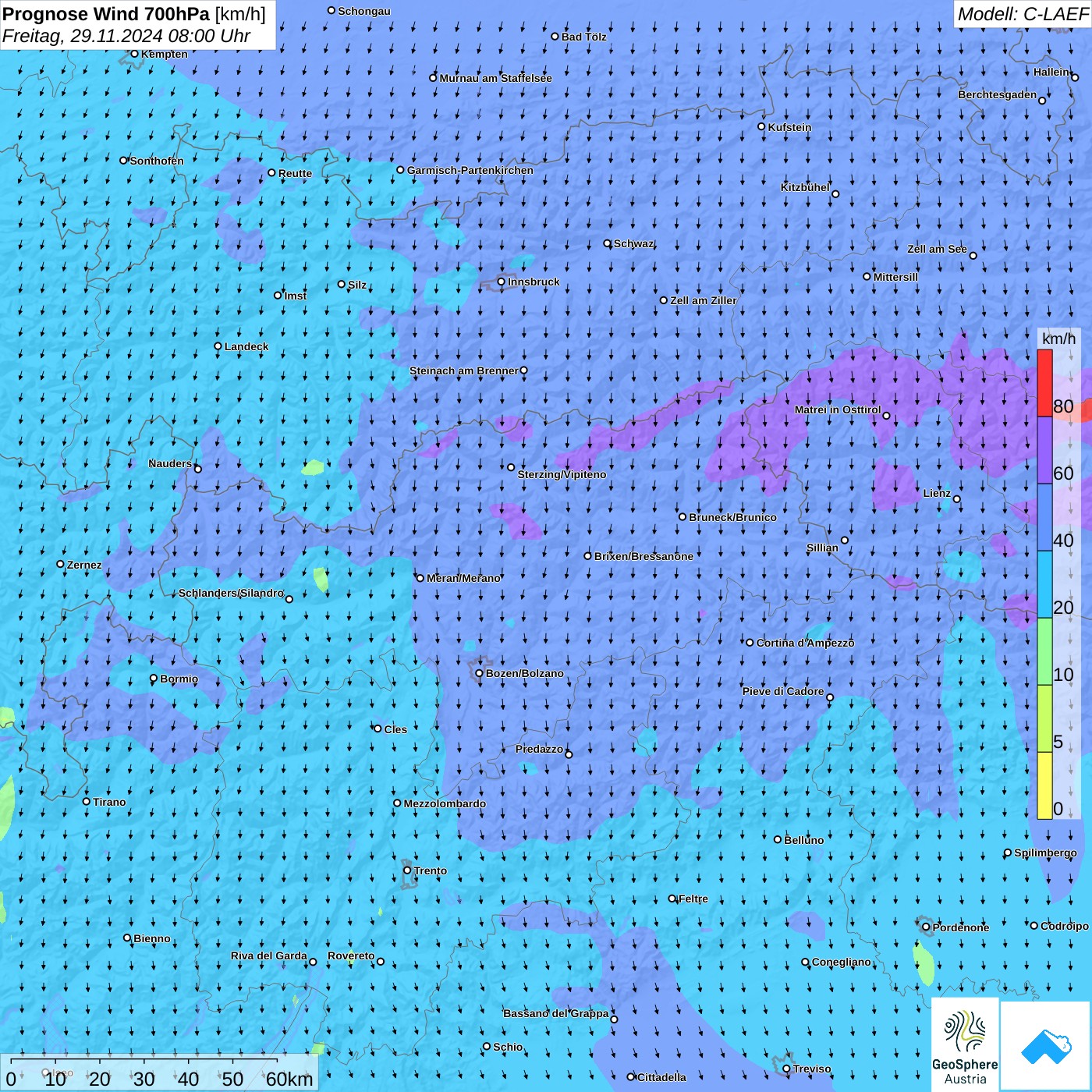
Task: Click the 'Mezzolombardo' label
Action: [x=445, y=803]
